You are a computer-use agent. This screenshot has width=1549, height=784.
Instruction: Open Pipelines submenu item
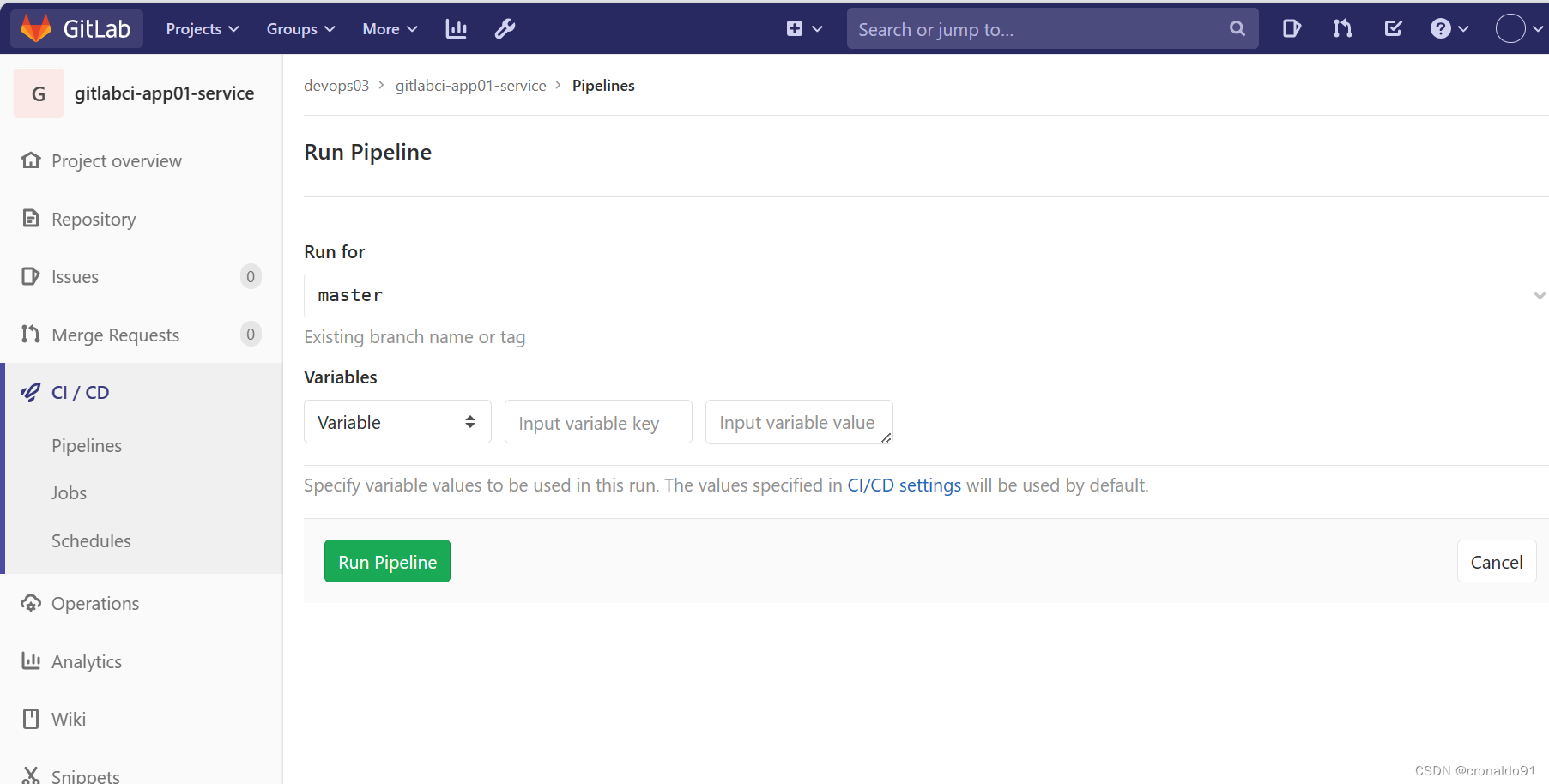point(87,446)
